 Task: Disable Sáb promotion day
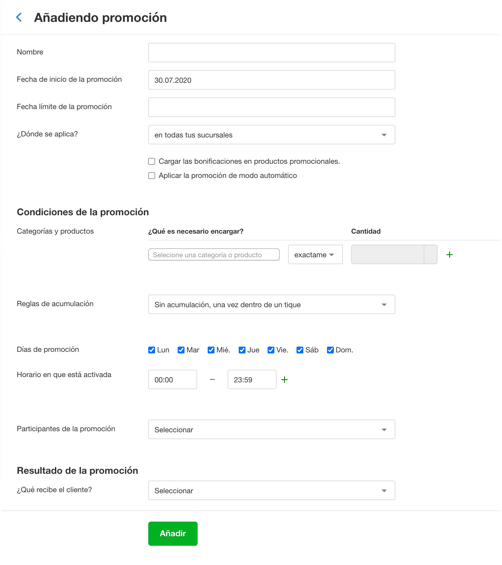coord(300,350)
